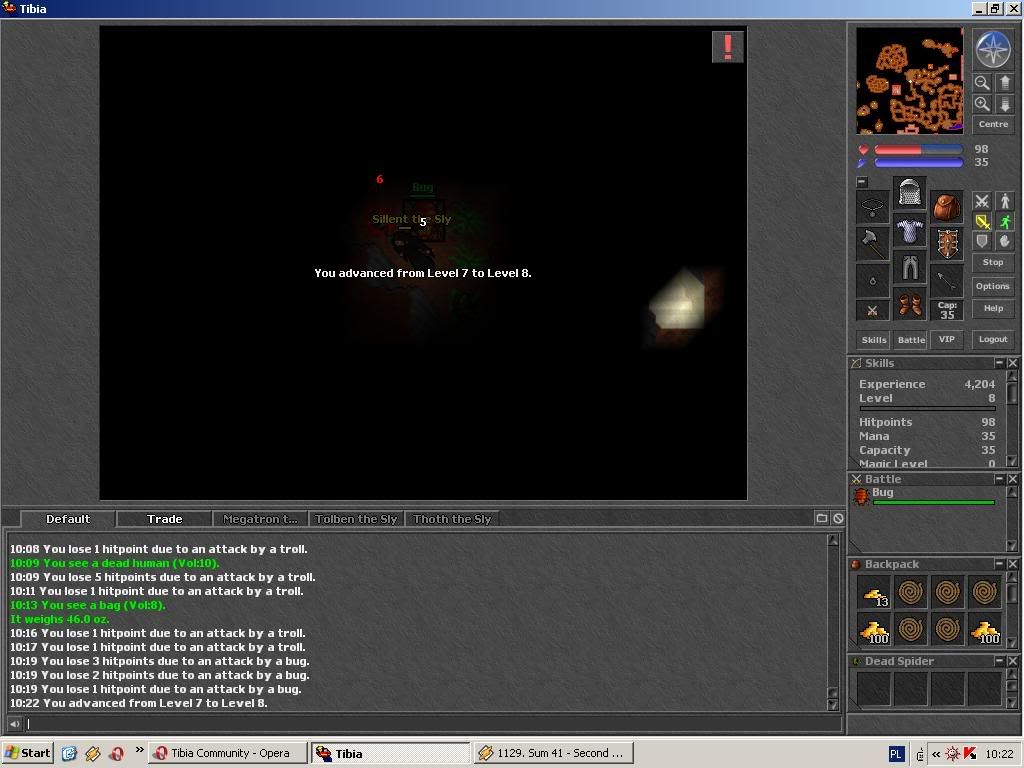Close the Skills panel
Image resolution: width=1024 pixels, height=768 pixels.
pyautogui.click(x=1012, y=362)
